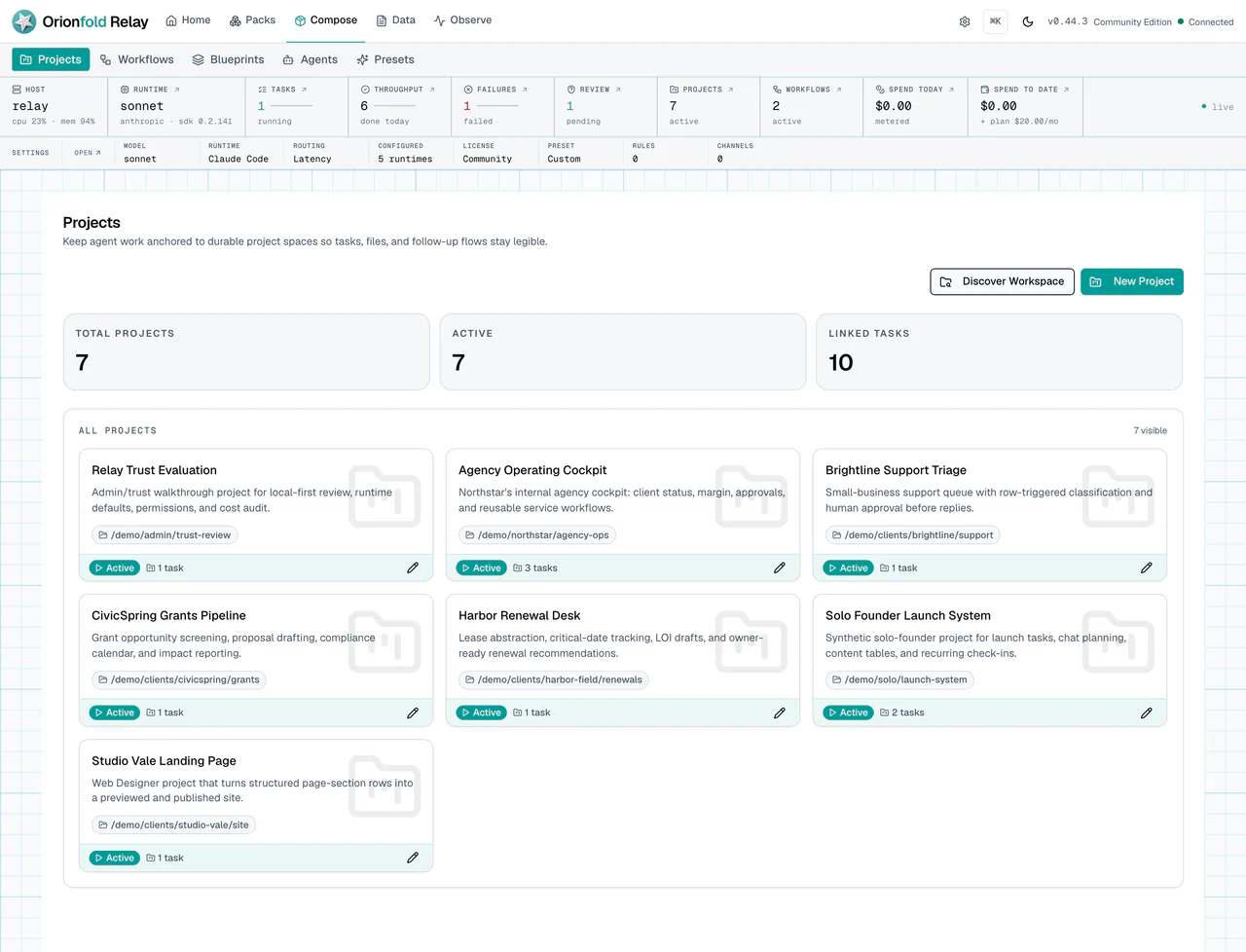
Task: Click Active badge on Harbor Renewal Desk
Action: pyautogui.click(x=482, y=713)
